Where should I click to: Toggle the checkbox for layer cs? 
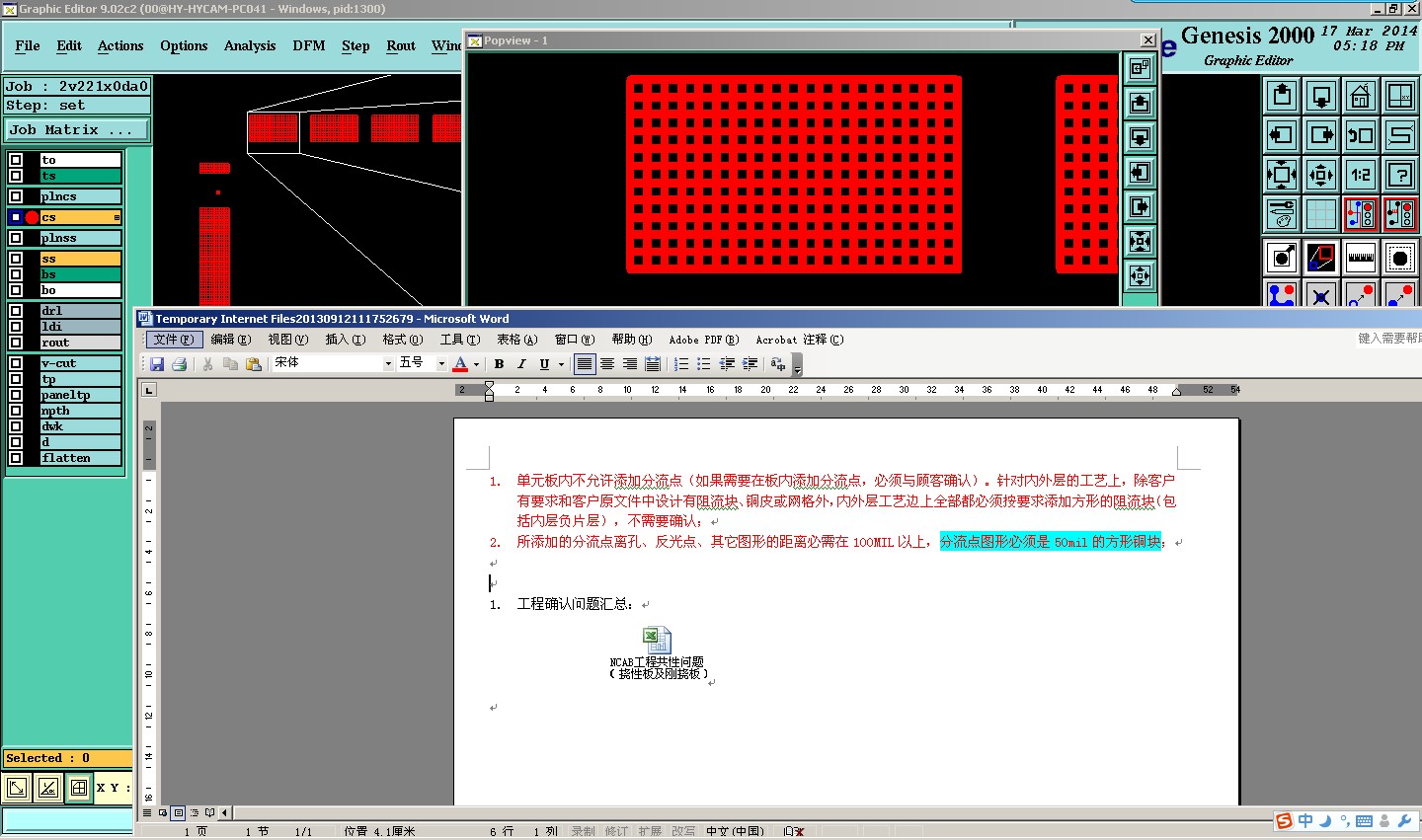point(16,217)
